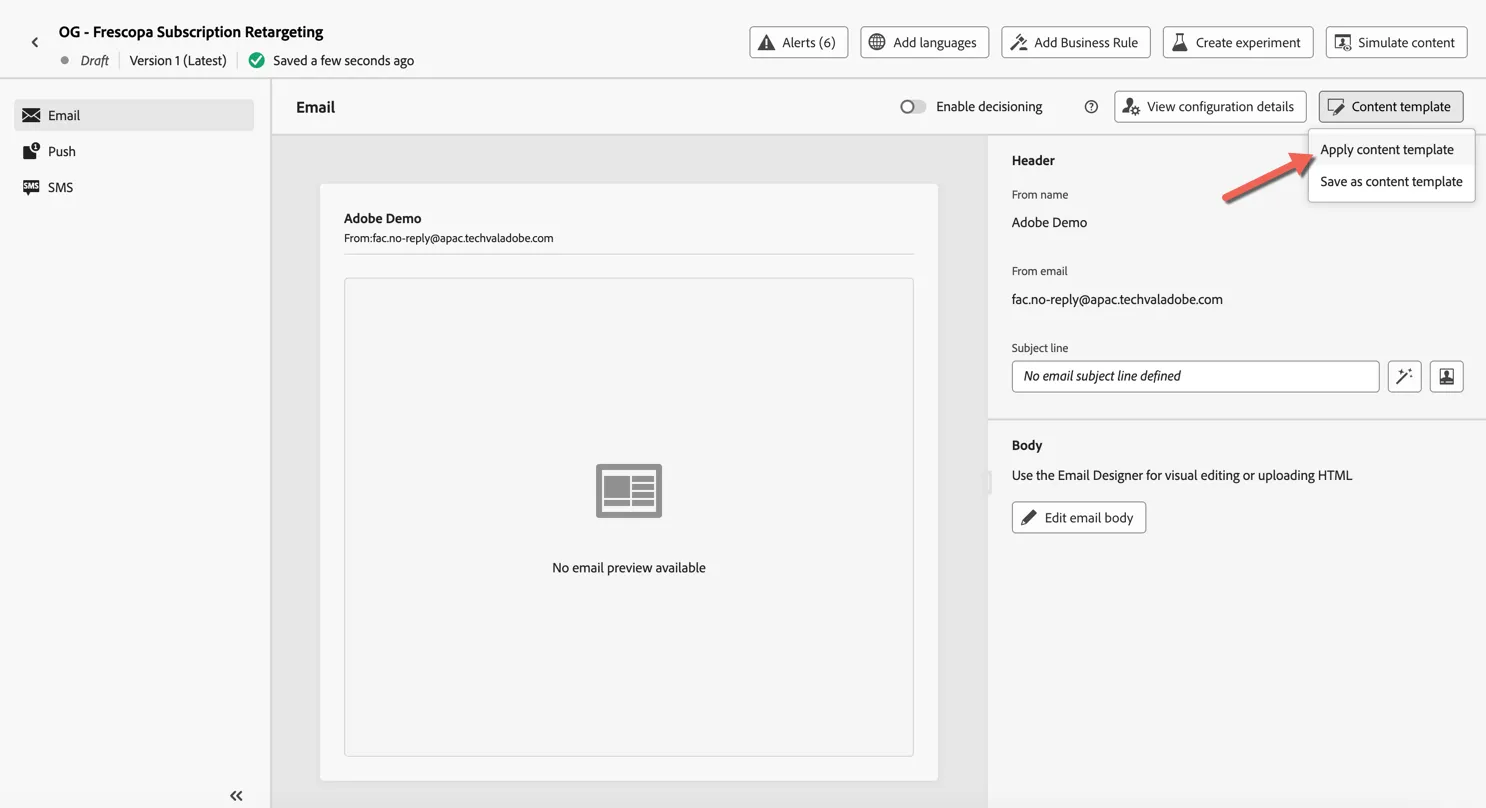1486x808 pixels.
Task: Select the Email channel tab
Action: point(134,115)
